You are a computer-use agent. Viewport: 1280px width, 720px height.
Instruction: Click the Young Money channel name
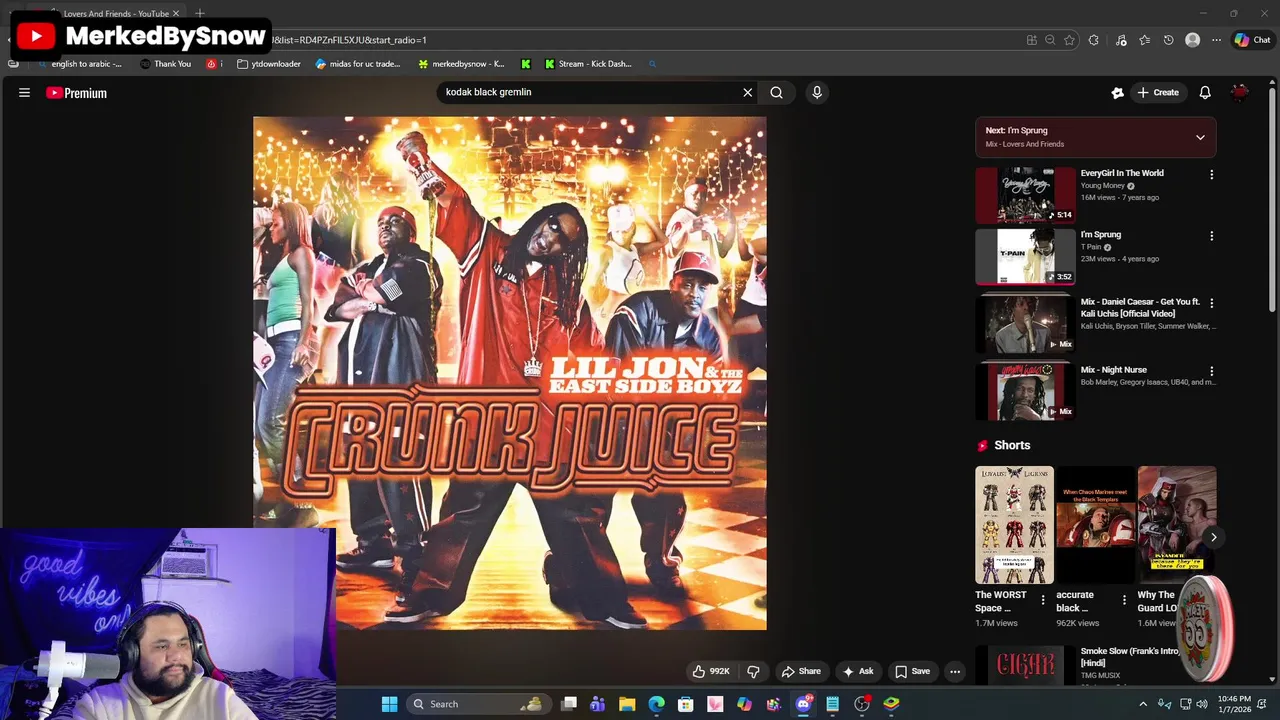1102,186
